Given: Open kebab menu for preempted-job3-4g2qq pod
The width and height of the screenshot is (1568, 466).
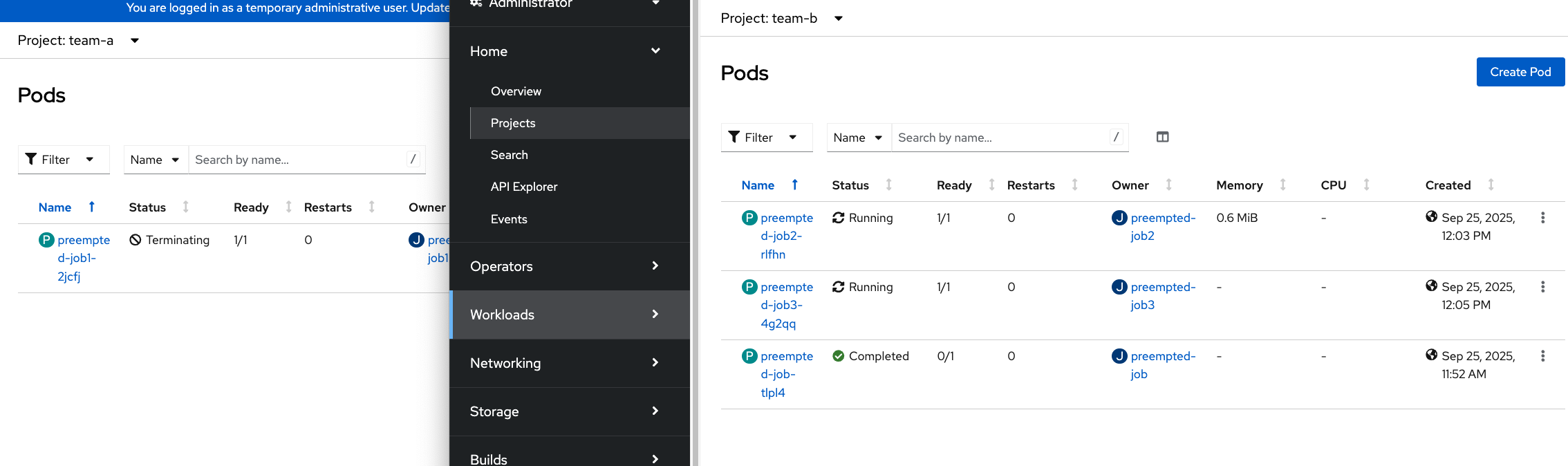Looking at the screenshot, I should [x=1542, y=287].
